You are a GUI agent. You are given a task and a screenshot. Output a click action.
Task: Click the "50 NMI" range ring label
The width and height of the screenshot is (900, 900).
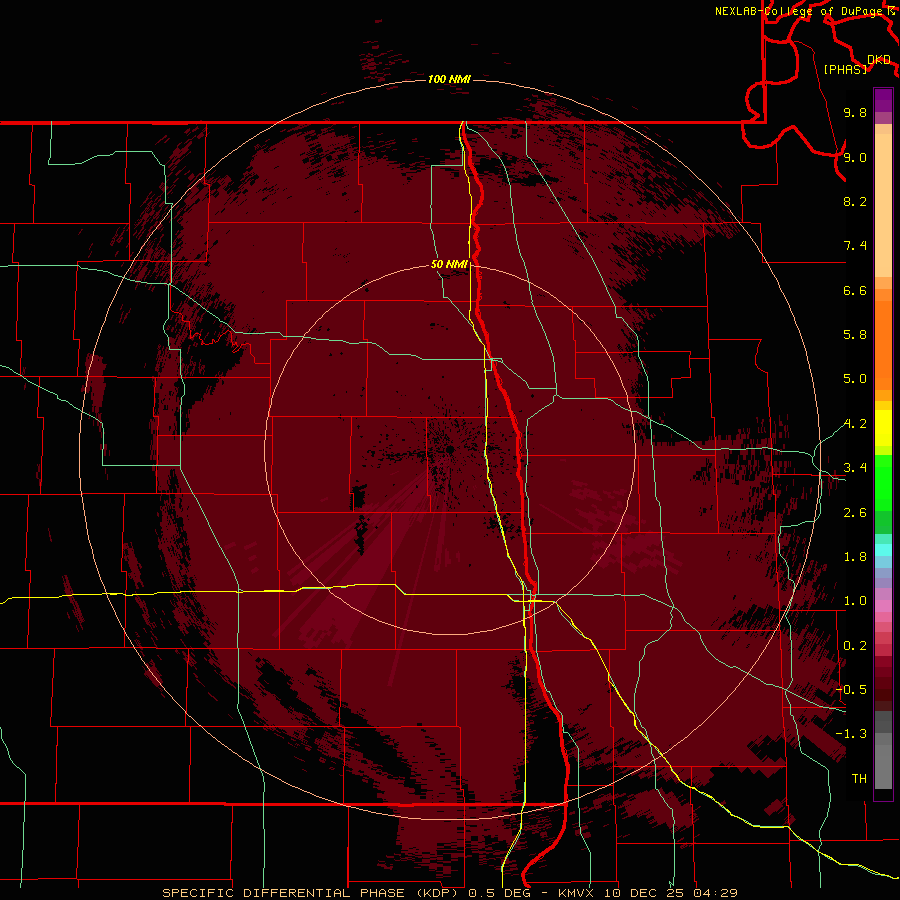point(449,265)
